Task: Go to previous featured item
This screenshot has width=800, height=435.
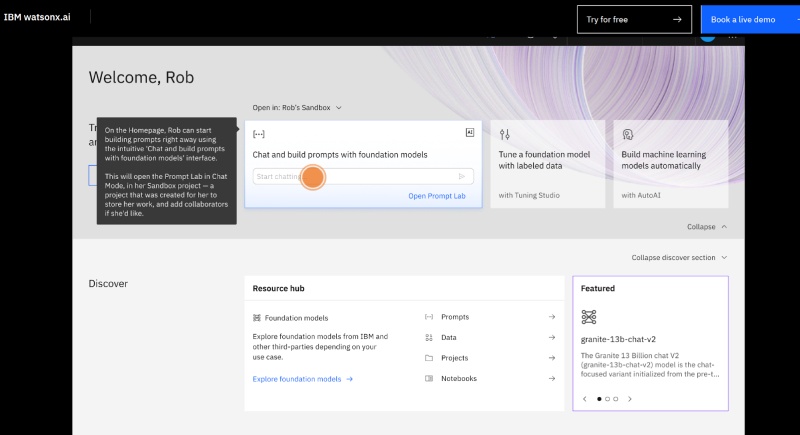Action: (x=585, y=399)
